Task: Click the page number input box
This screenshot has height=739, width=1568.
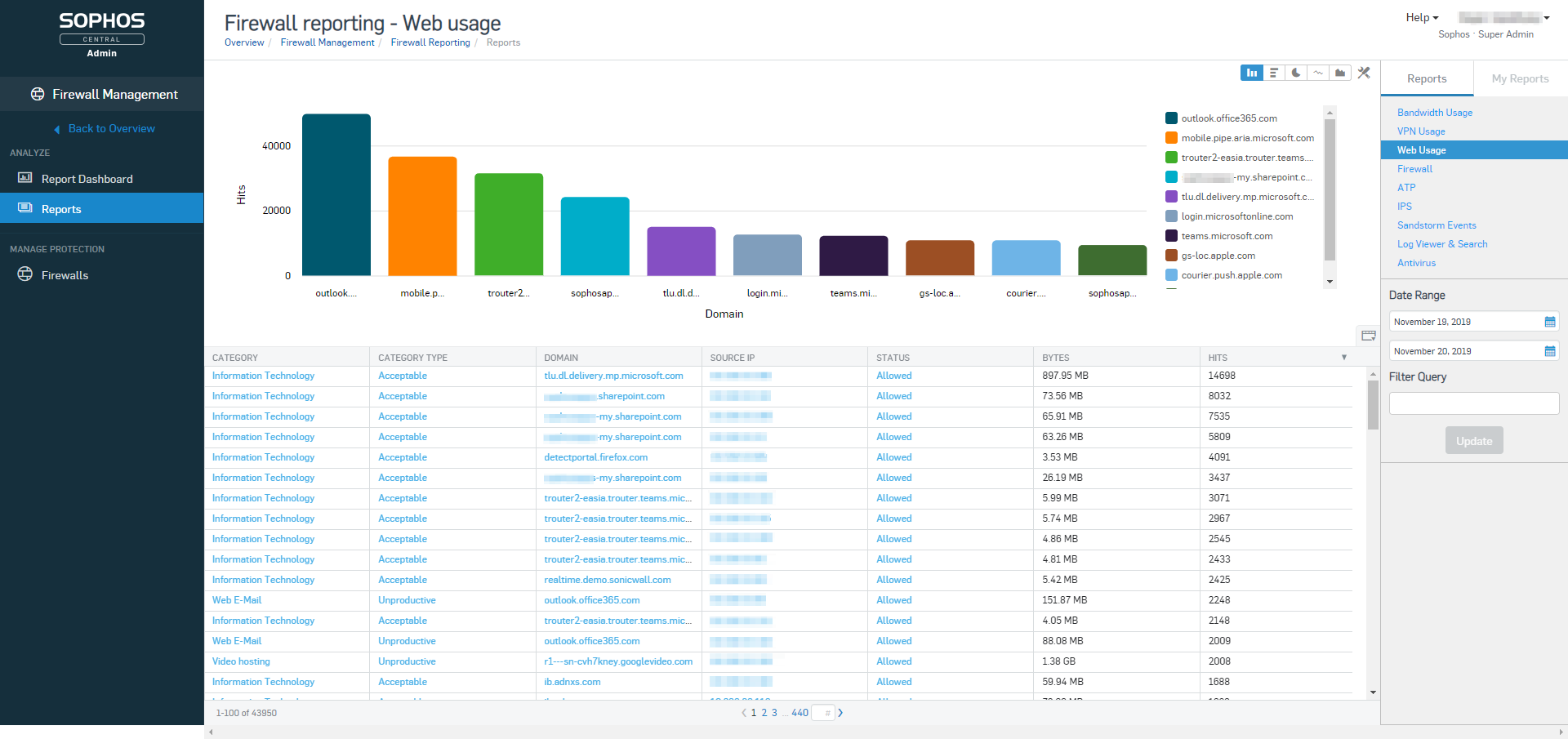Action: [823, 713]
